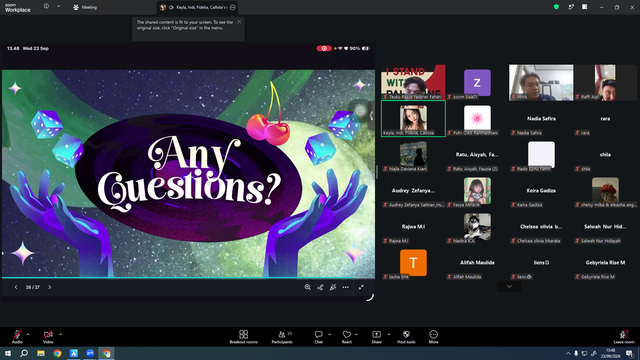Select Najla Daviana Kiani's tile
Viewport: 640px width, 360px height.
point(413,154)
